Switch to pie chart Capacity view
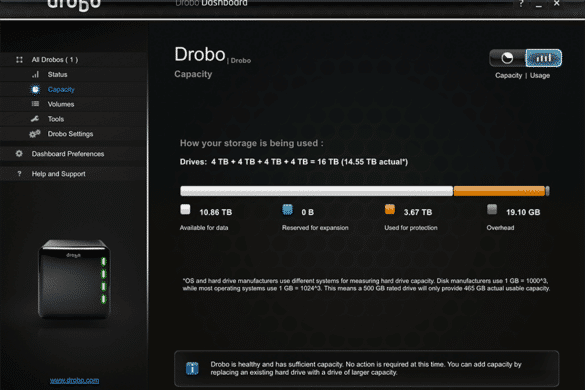The image size is (585, 390). tap(507, 58)
